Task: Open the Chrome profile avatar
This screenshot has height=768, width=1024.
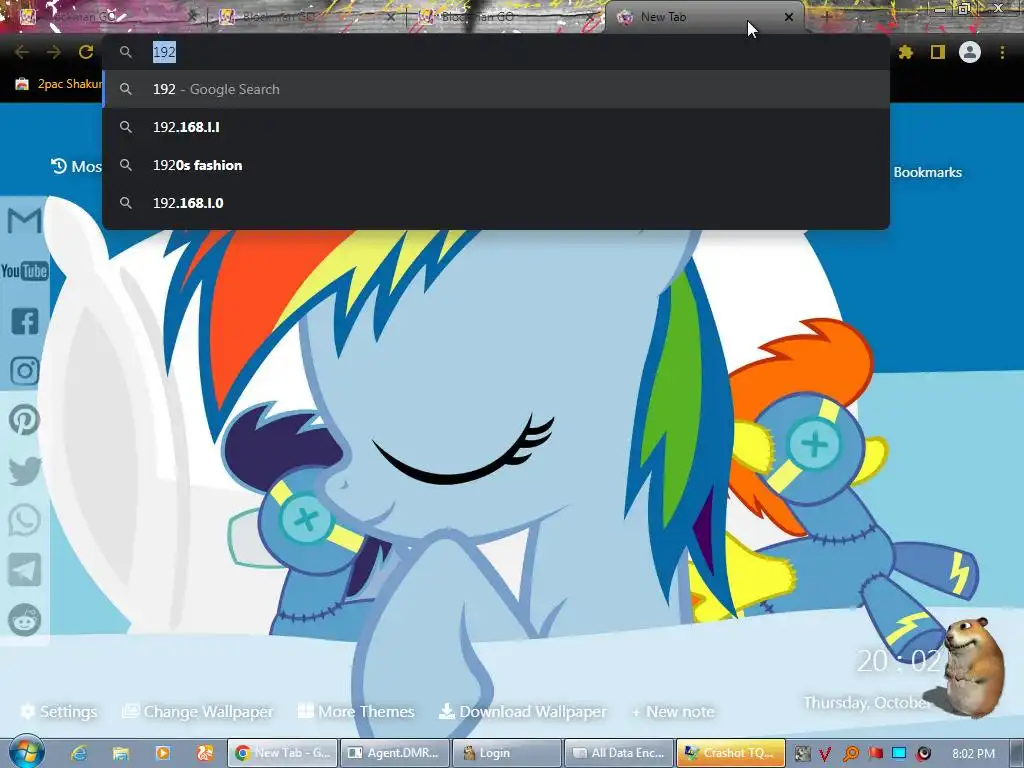Action: pyautogui.click(x=970, y=52)
